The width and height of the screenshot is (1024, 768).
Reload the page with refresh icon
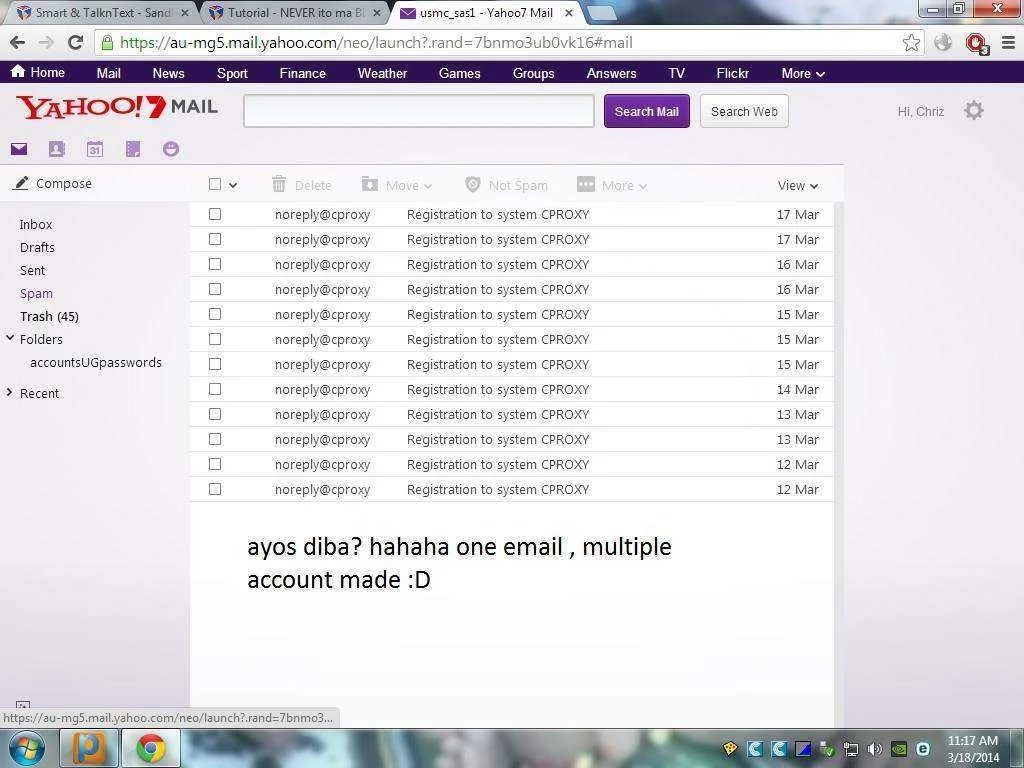click(x=75, y=43)
